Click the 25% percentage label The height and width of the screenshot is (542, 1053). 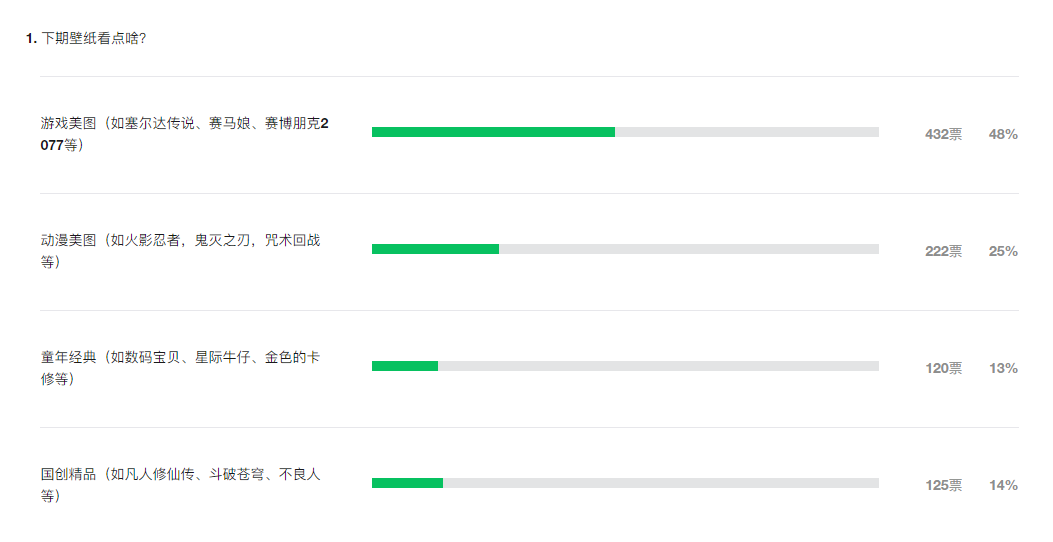[x=1003, y=251]
